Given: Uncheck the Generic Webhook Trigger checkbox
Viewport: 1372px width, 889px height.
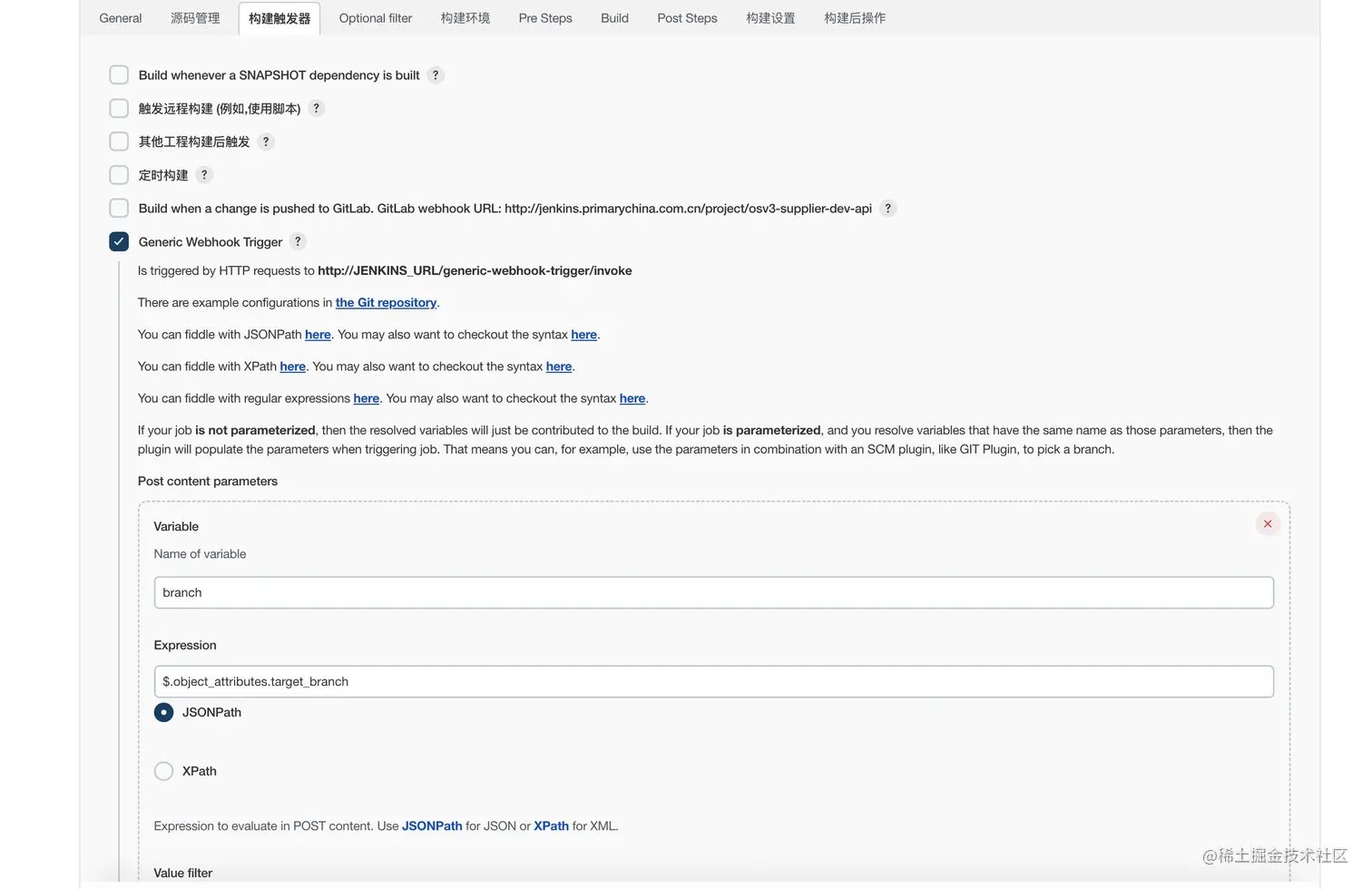Looking at the screenshot, I should click(119, 241).
